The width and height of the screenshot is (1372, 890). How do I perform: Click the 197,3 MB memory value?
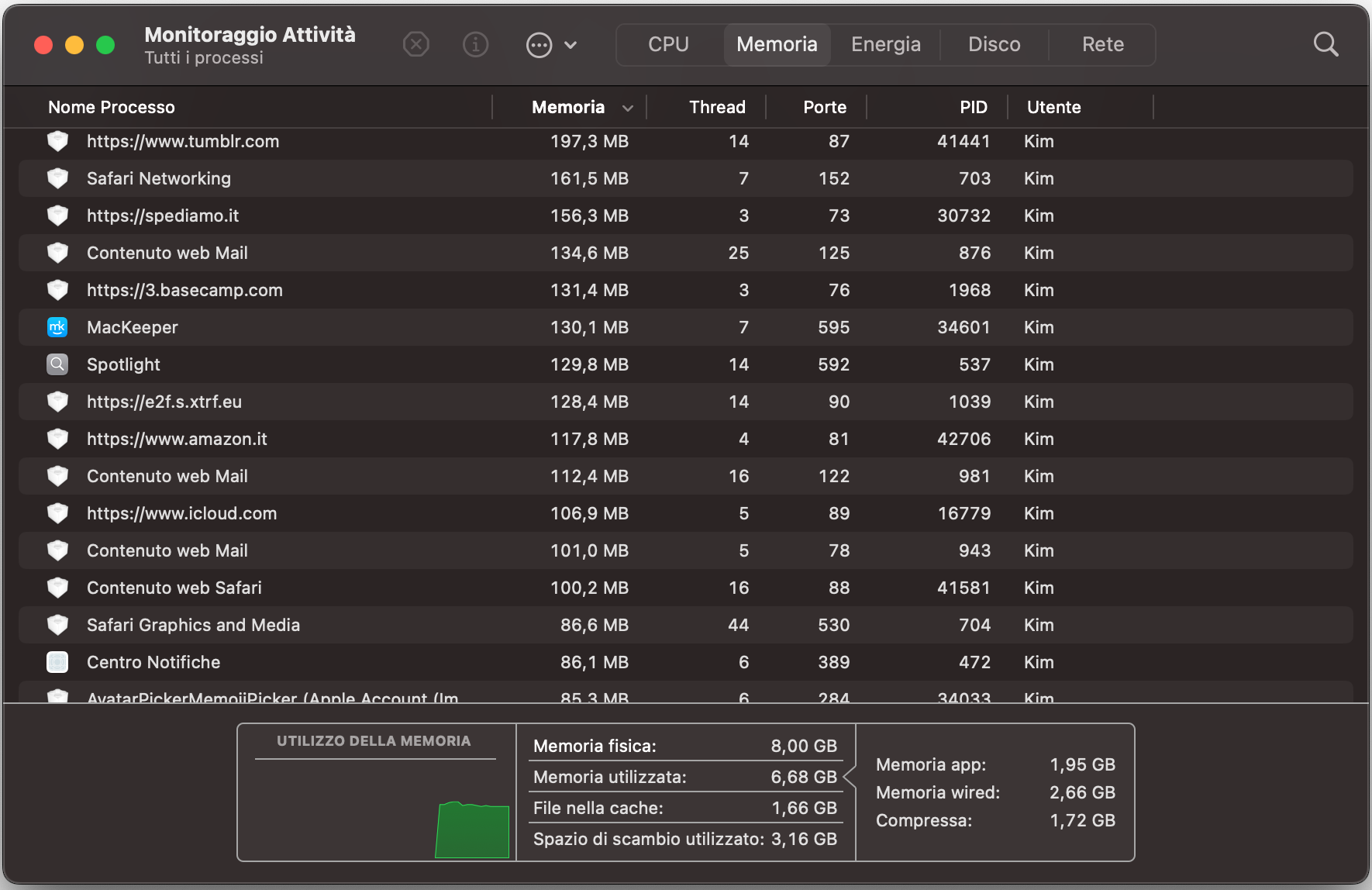point(589,141)
